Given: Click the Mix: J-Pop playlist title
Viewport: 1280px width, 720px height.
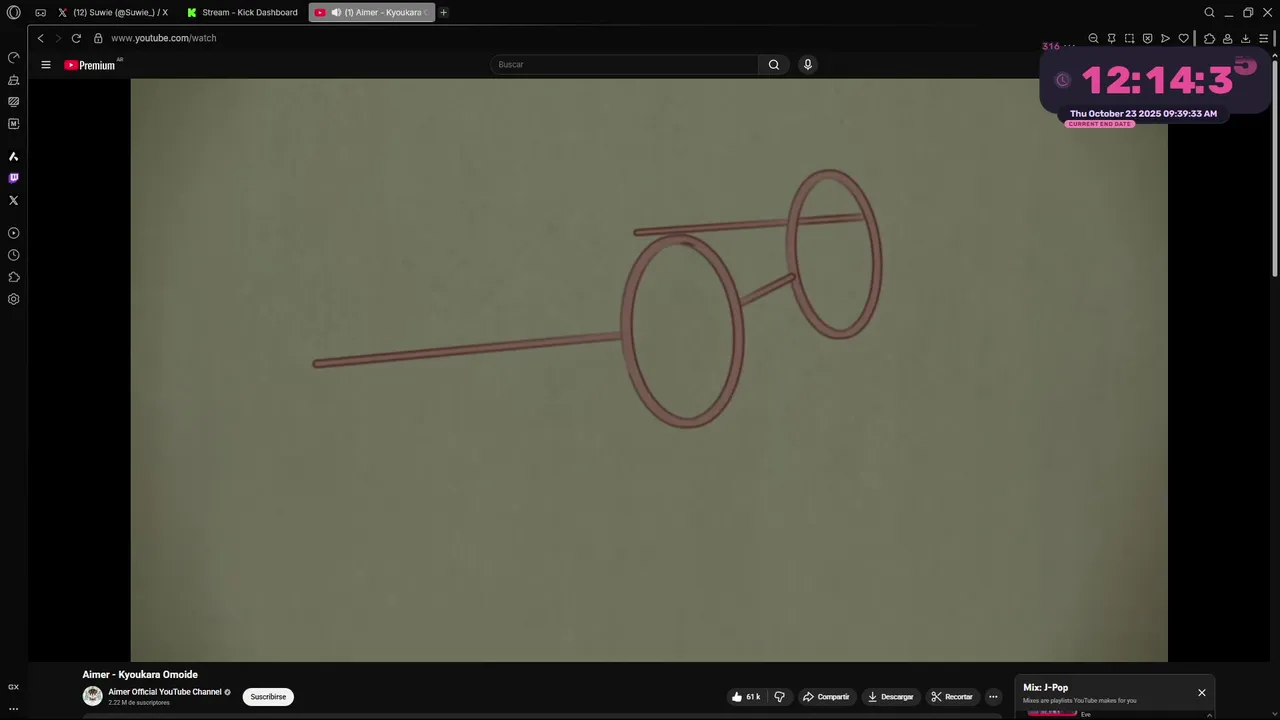Looking at the screenshot, I should pos(1045,688).
